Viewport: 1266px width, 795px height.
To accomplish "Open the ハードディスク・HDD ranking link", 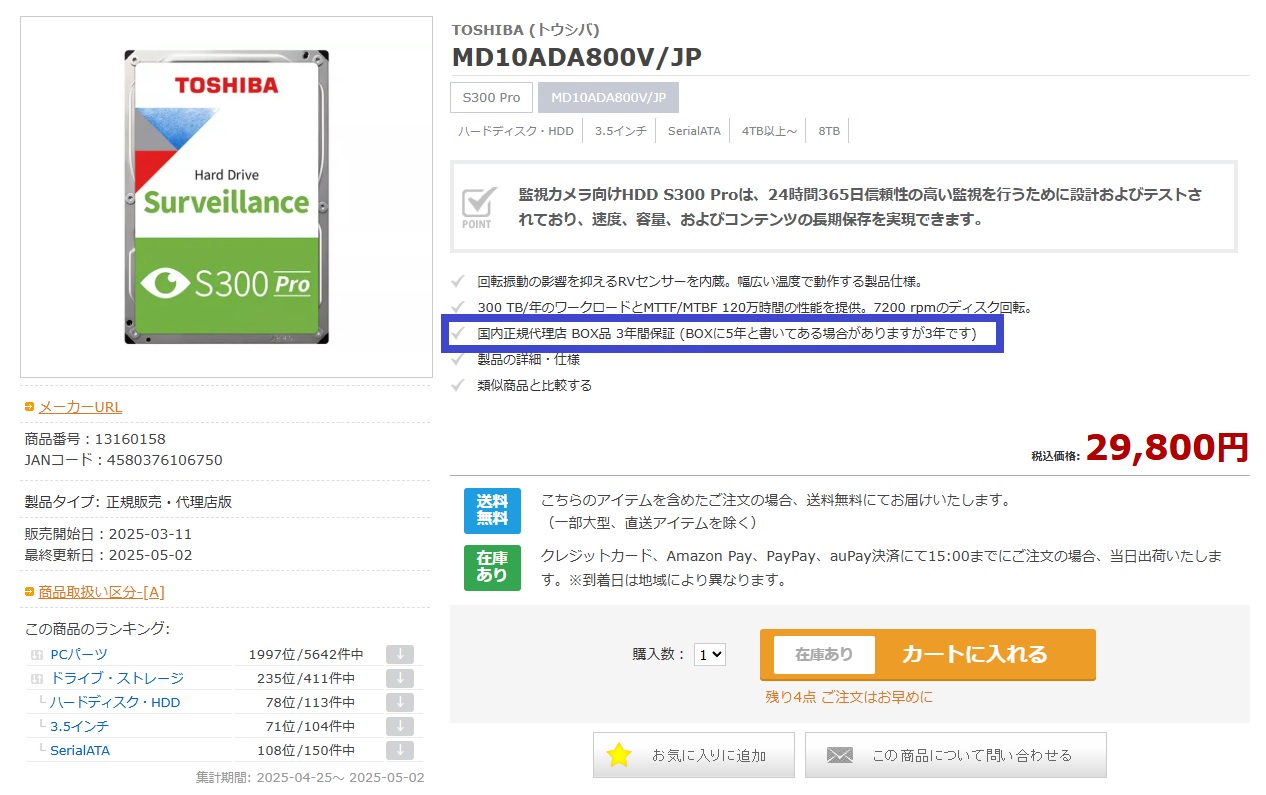I will coord(115,702).
